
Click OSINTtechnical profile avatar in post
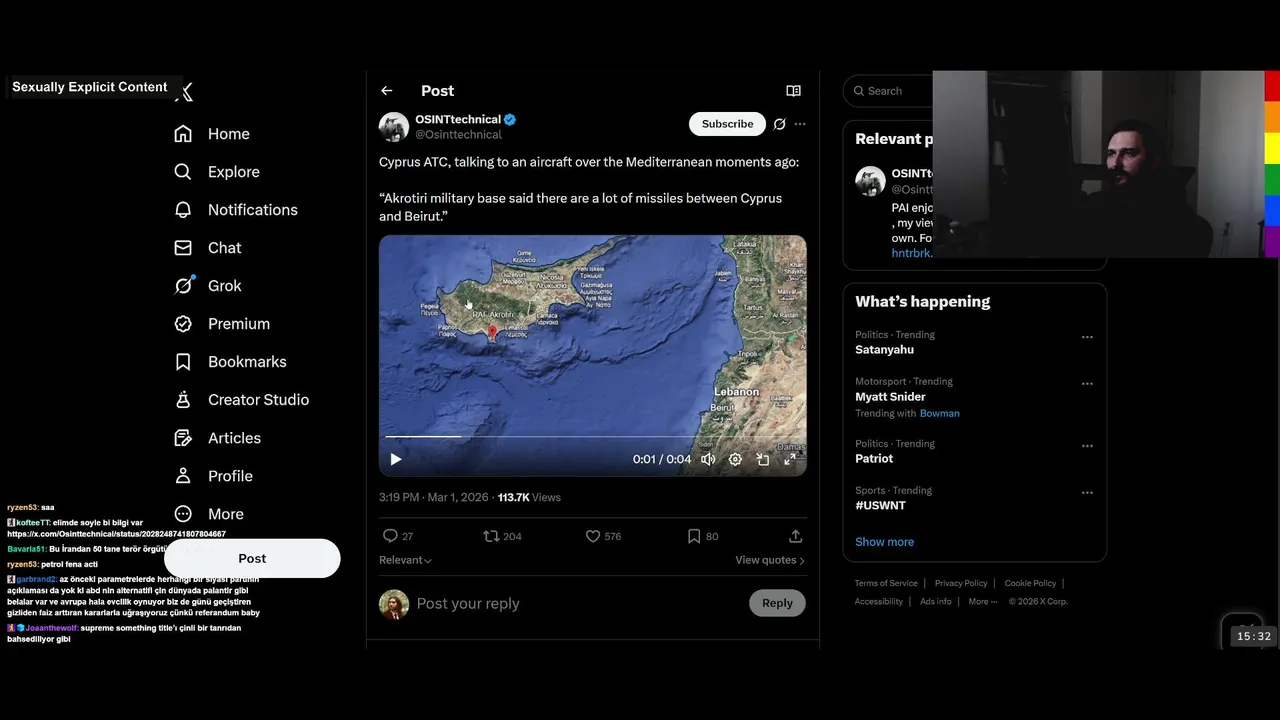coord(394,127)
